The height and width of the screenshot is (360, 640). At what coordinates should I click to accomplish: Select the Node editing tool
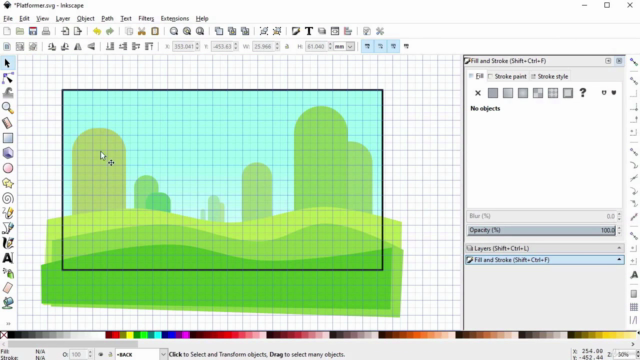point(7,78)
